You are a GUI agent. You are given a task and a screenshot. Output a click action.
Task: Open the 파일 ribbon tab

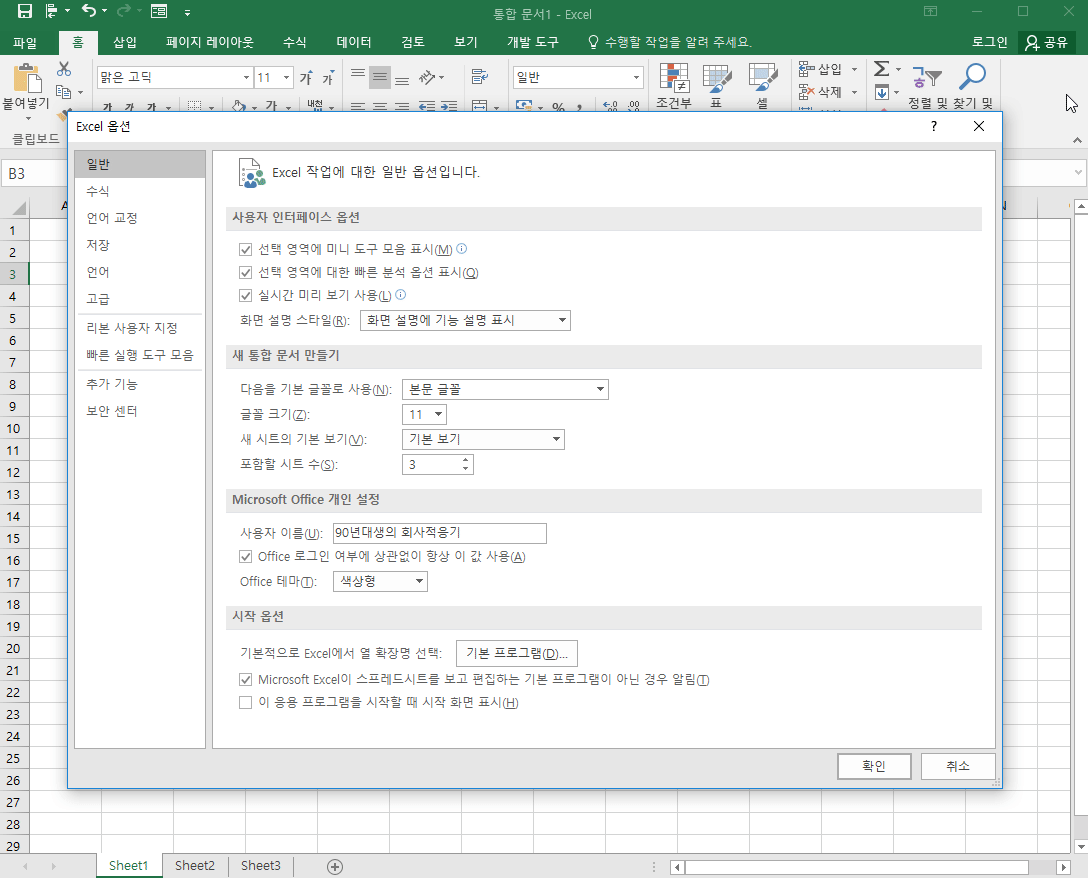coord(25,42)
